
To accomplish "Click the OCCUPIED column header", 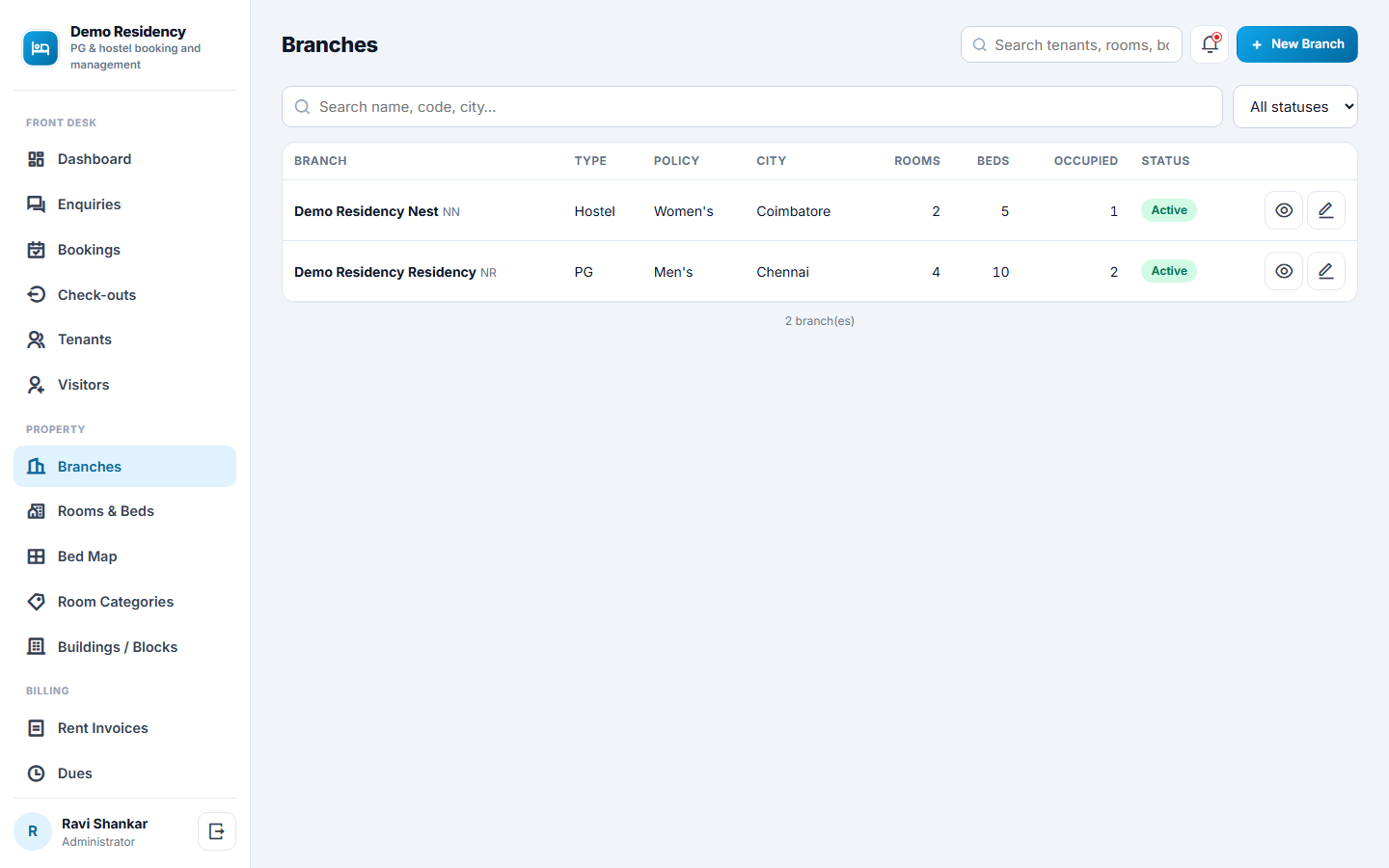I will pos(1086,161).
